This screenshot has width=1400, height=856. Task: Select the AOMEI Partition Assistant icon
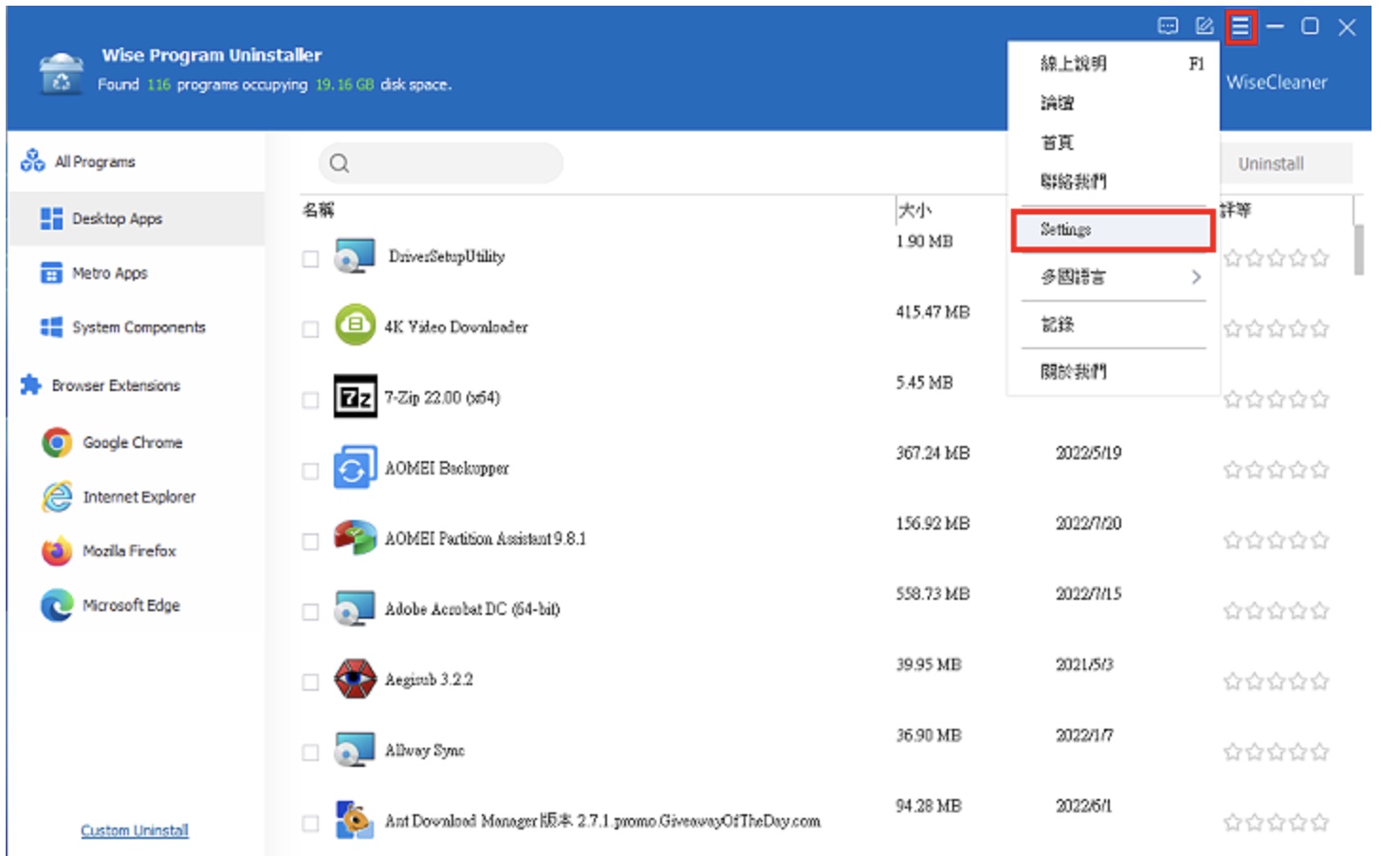pos(355,538)
